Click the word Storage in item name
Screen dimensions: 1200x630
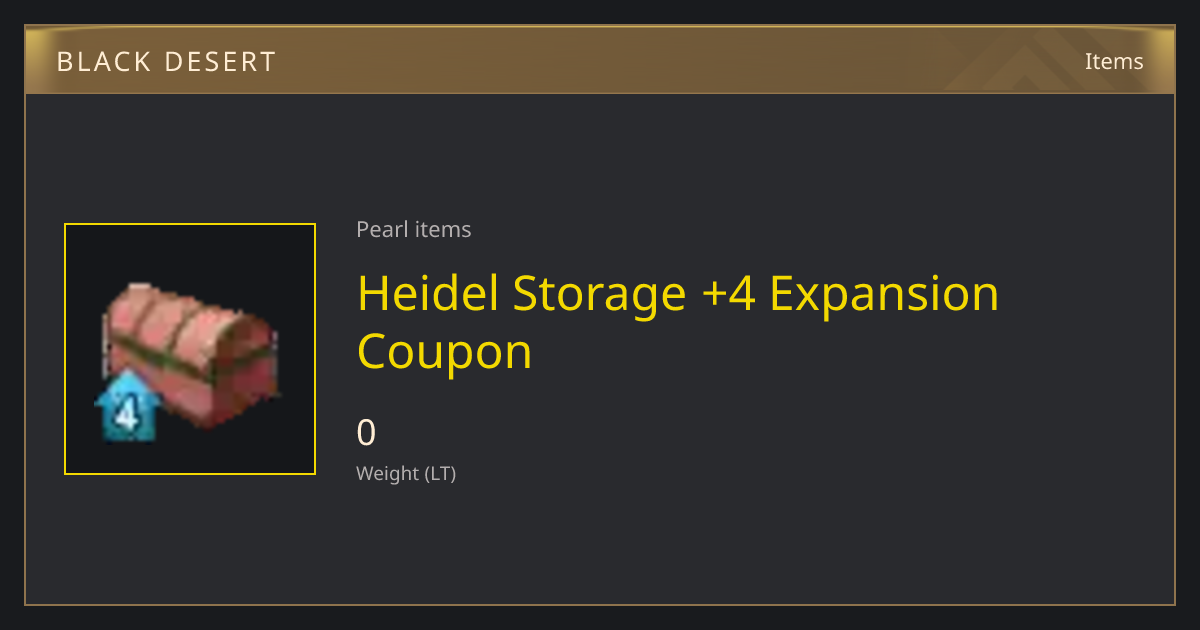pos(600,295)
